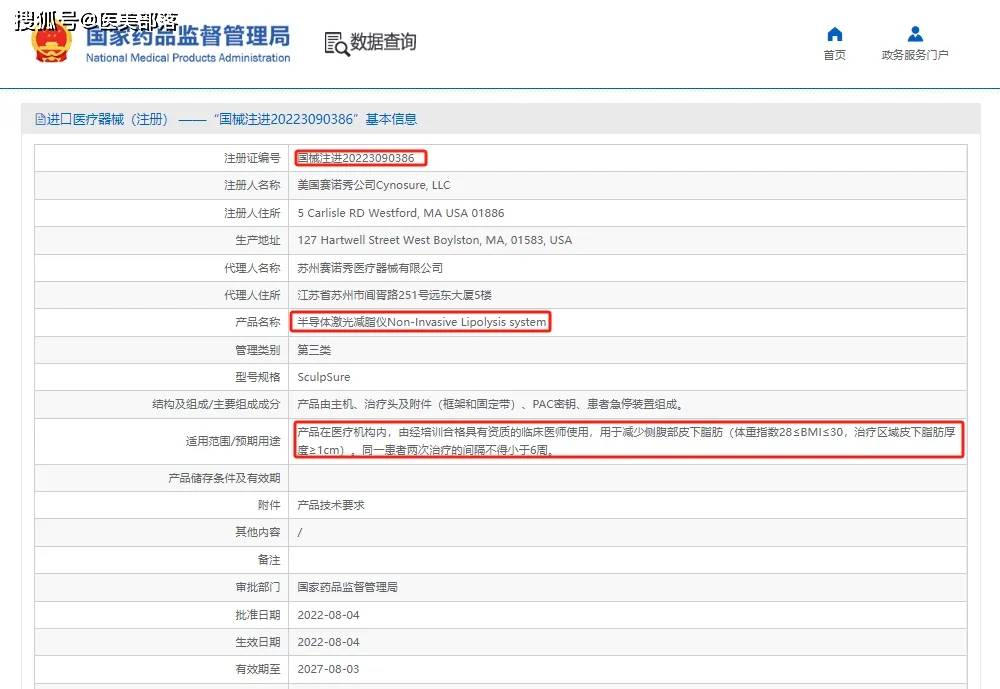Click the 注册人名称 row label
Viewport: 1000px width, 689px height.
click(252, 185)
